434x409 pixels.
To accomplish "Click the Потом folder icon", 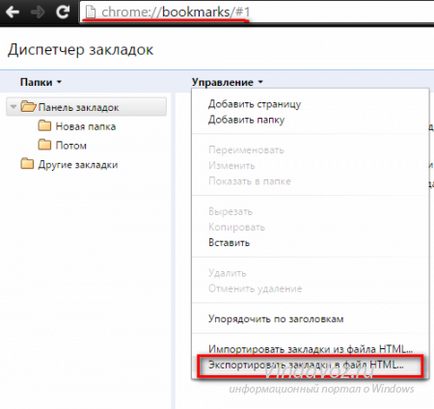I will pos(44,145).
